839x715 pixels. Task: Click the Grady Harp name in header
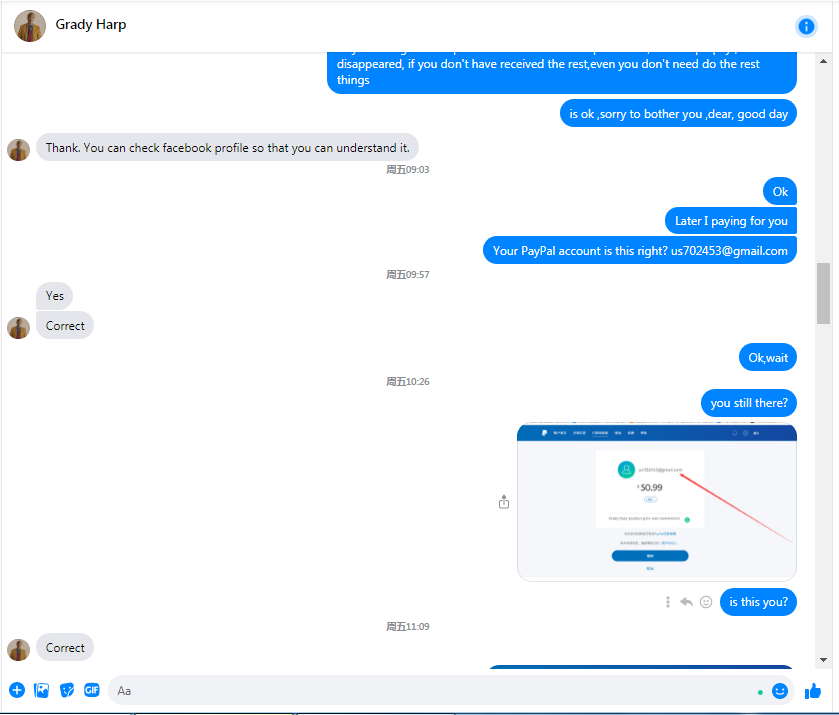pyautogui.click(x=91, y=25)
